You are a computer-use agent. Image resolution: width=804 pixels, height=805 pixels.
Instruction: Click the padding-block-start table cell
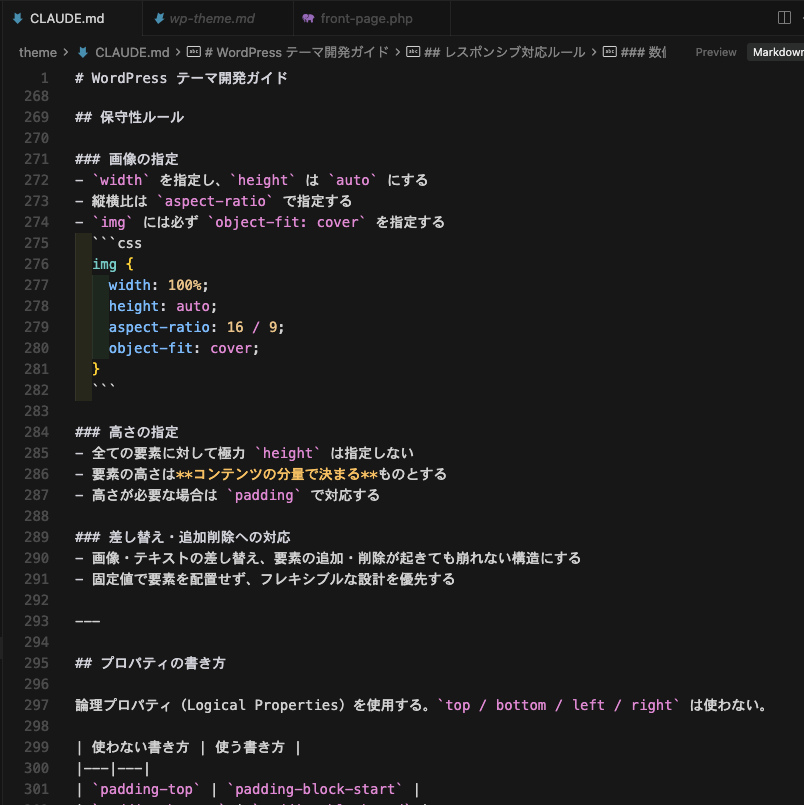click(x=315, y=790)
